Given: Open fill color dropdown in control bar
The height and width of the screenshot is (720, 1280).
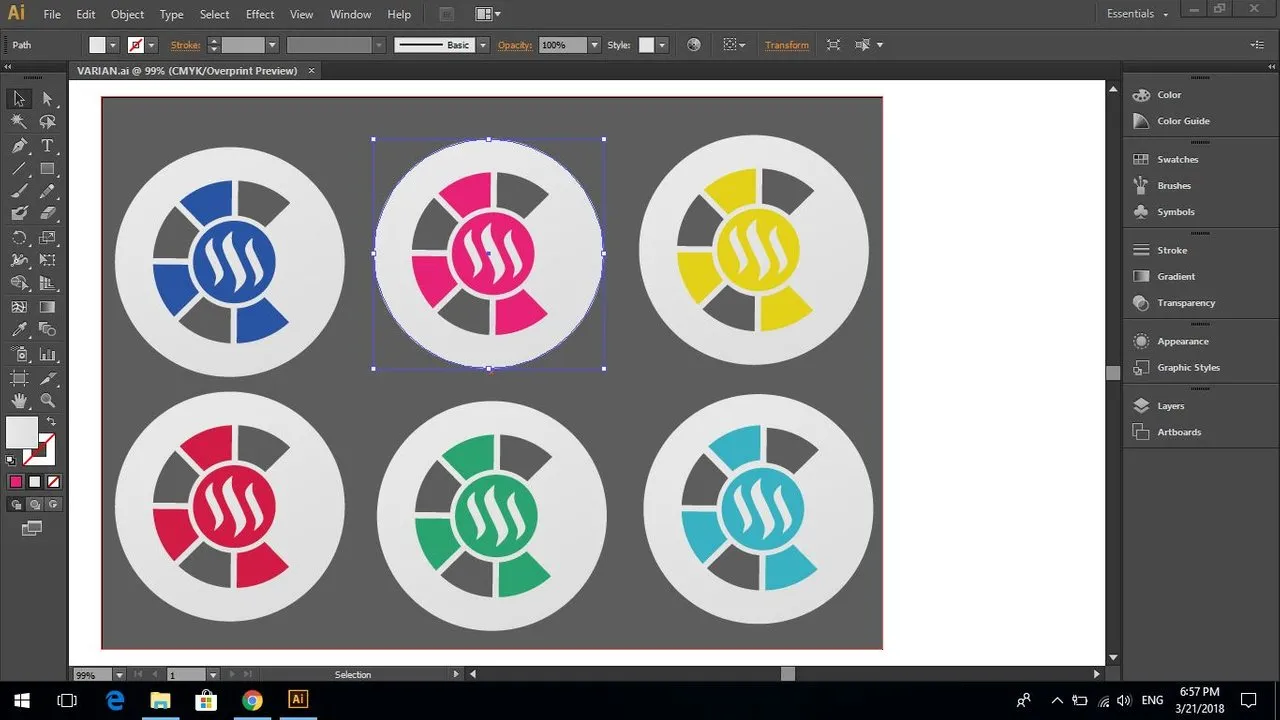Looking at the screenshot, I should click(113, 45).
